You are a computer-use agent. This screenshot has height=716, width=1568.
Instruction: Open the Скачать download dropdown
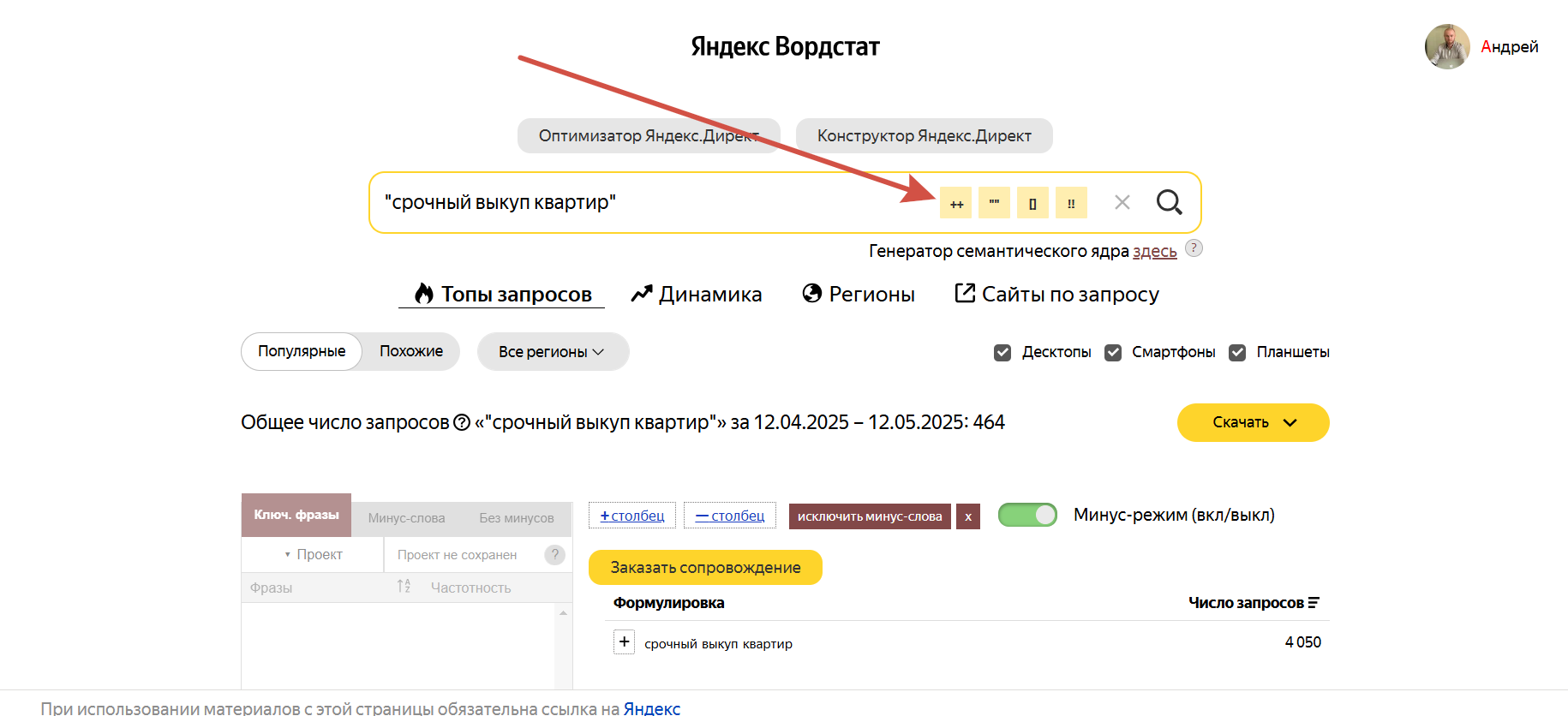click(x=1253, y=422)
